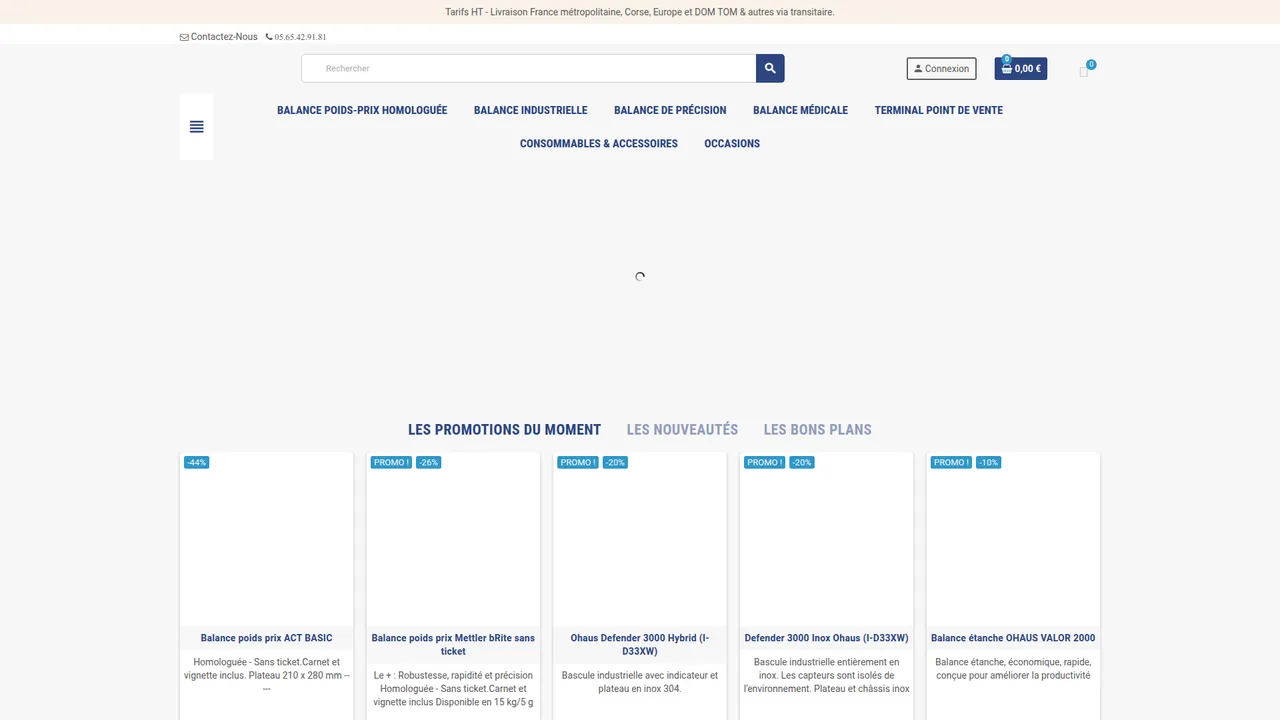Click the -44% discount badge
Screen dimensions: 1280x720
[x=196, y=462]
